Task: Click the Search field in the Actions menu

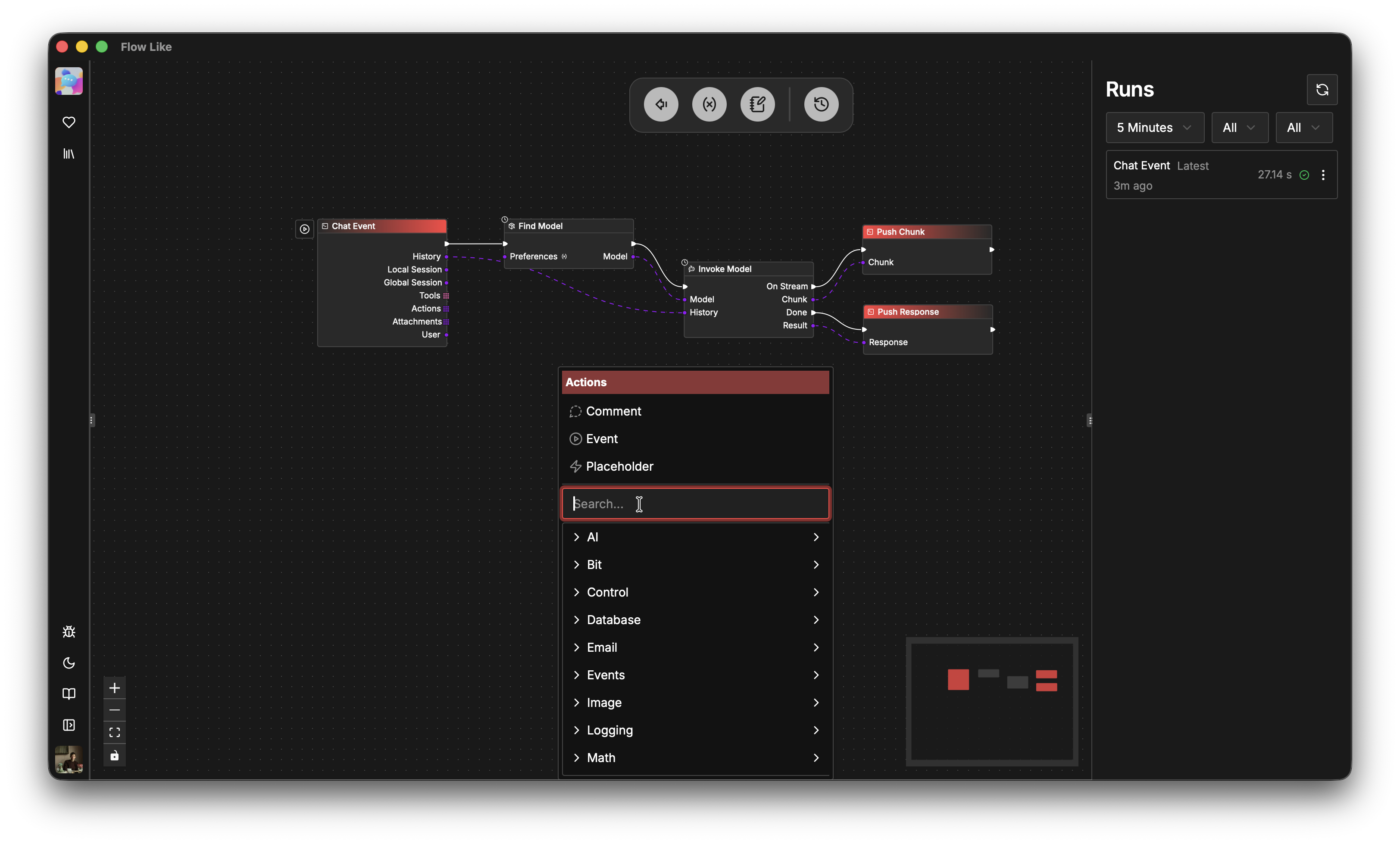Action: (x=695, y=503)
